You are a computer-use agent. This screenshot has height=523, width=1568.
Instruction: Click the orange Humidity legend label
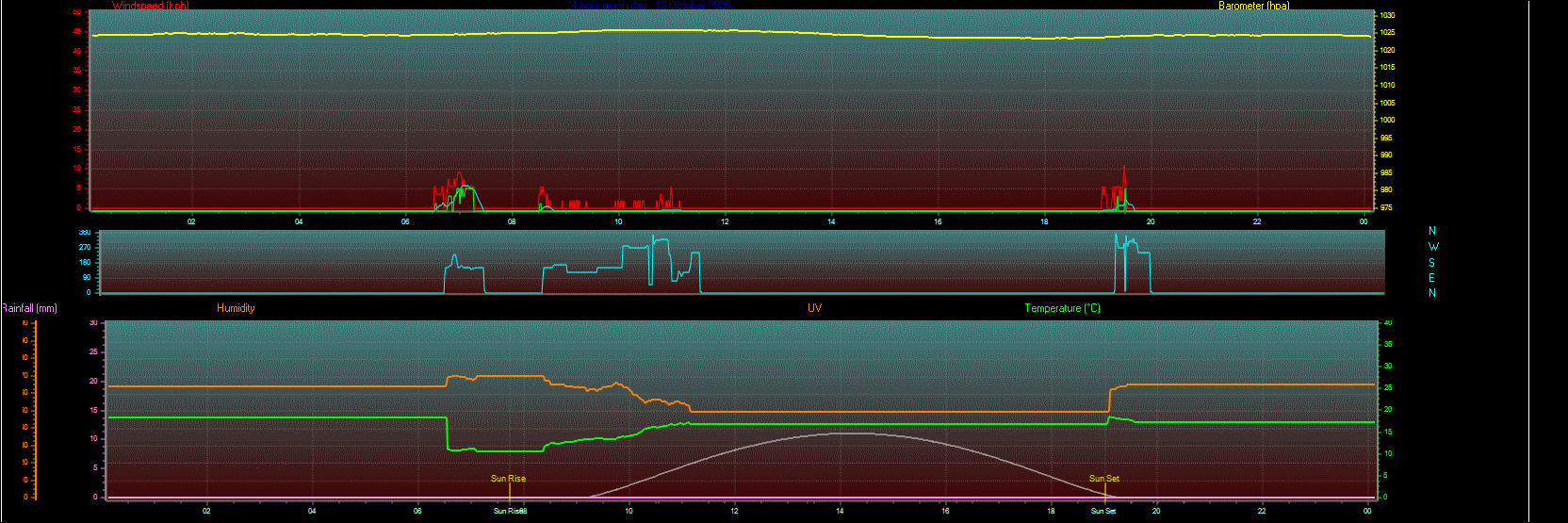tap(236, 308)
